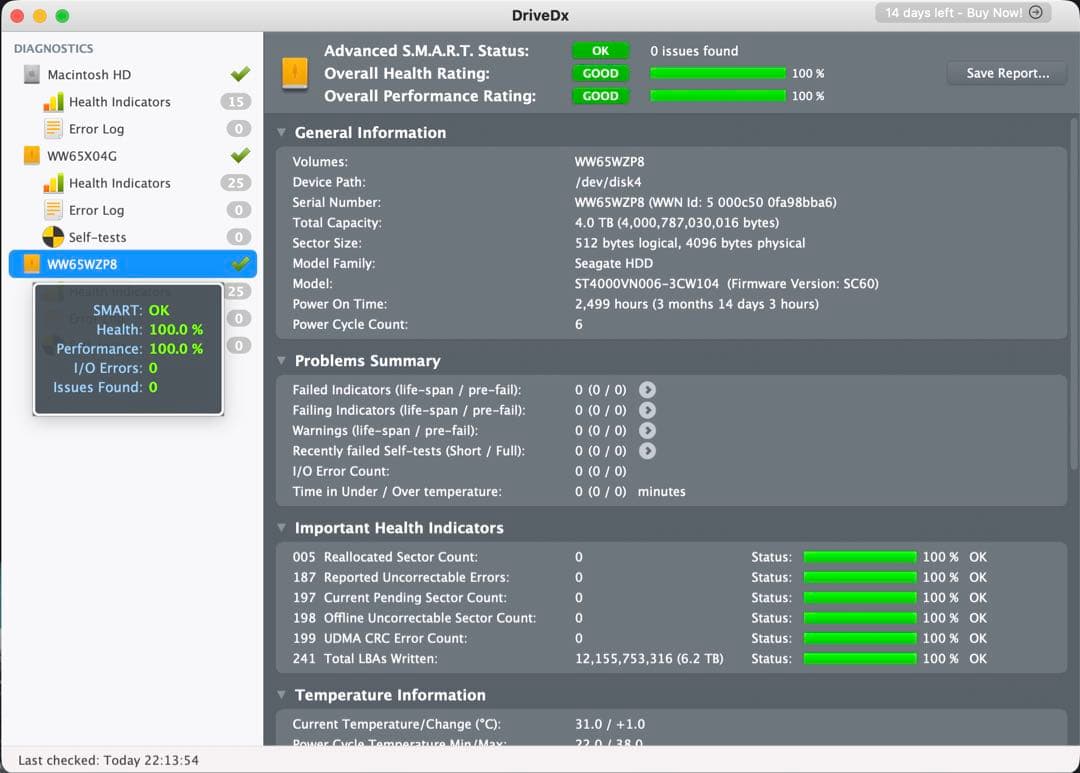Click the '/dev/disk4' device path value
Screen dimensions: 1080x773
tap(608, 182)
